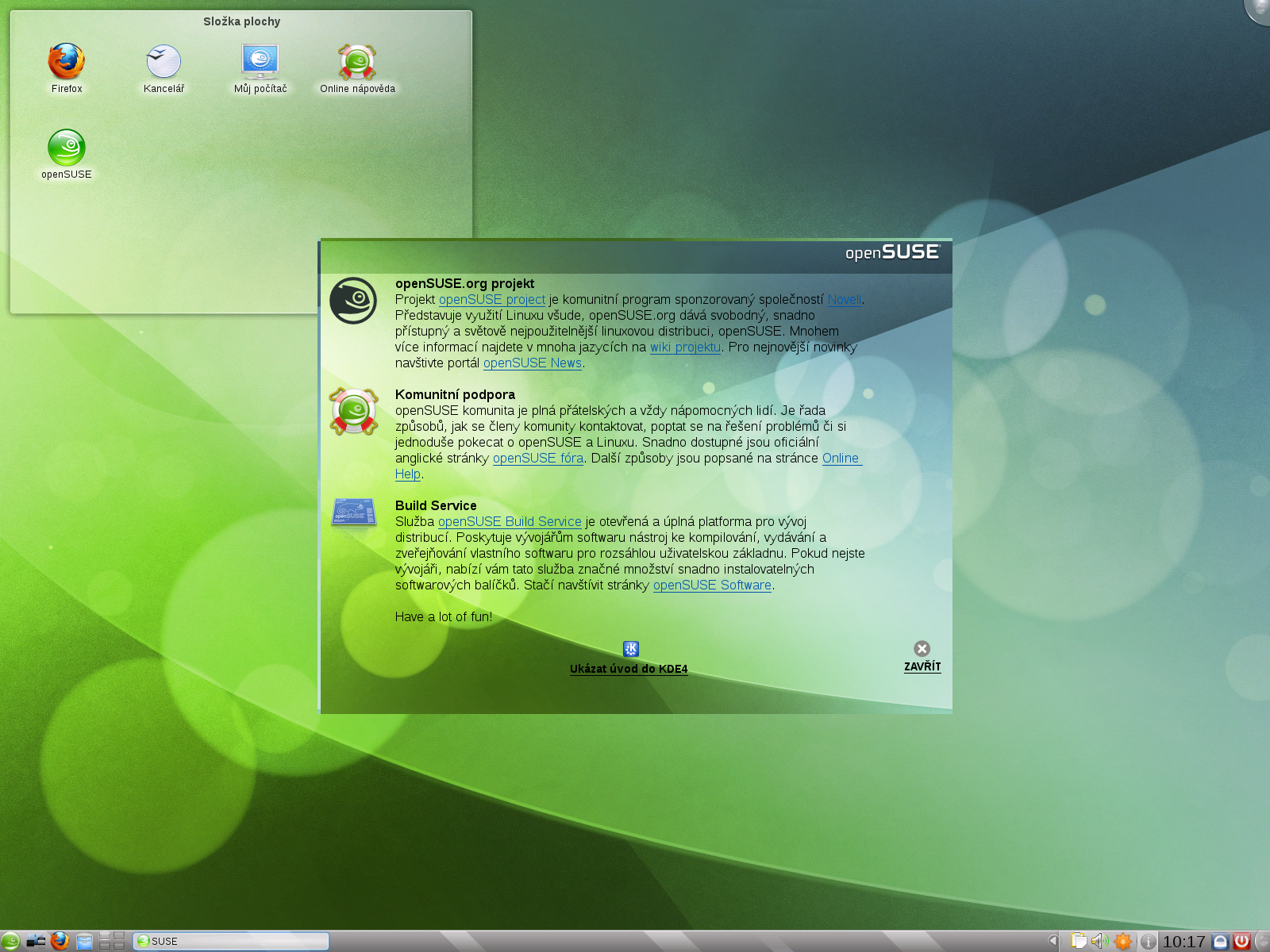Open the panel toolbox at the taskbar edge

coord(1262,942)
